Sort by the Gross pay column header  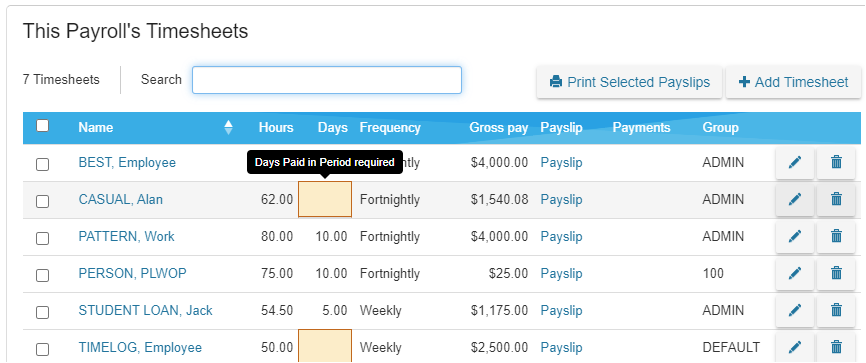click(498, 128)
